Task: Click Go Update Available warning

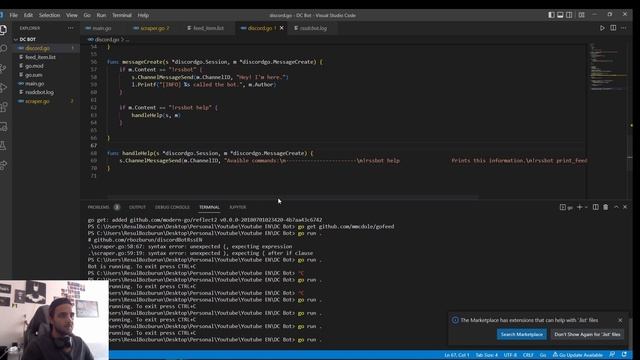Action: 578,355
